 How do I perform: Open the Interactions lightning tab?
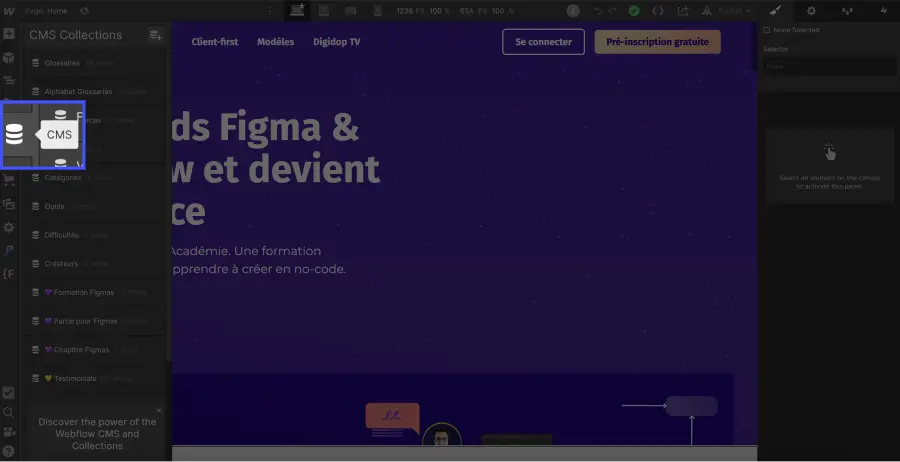coord(883,10)
